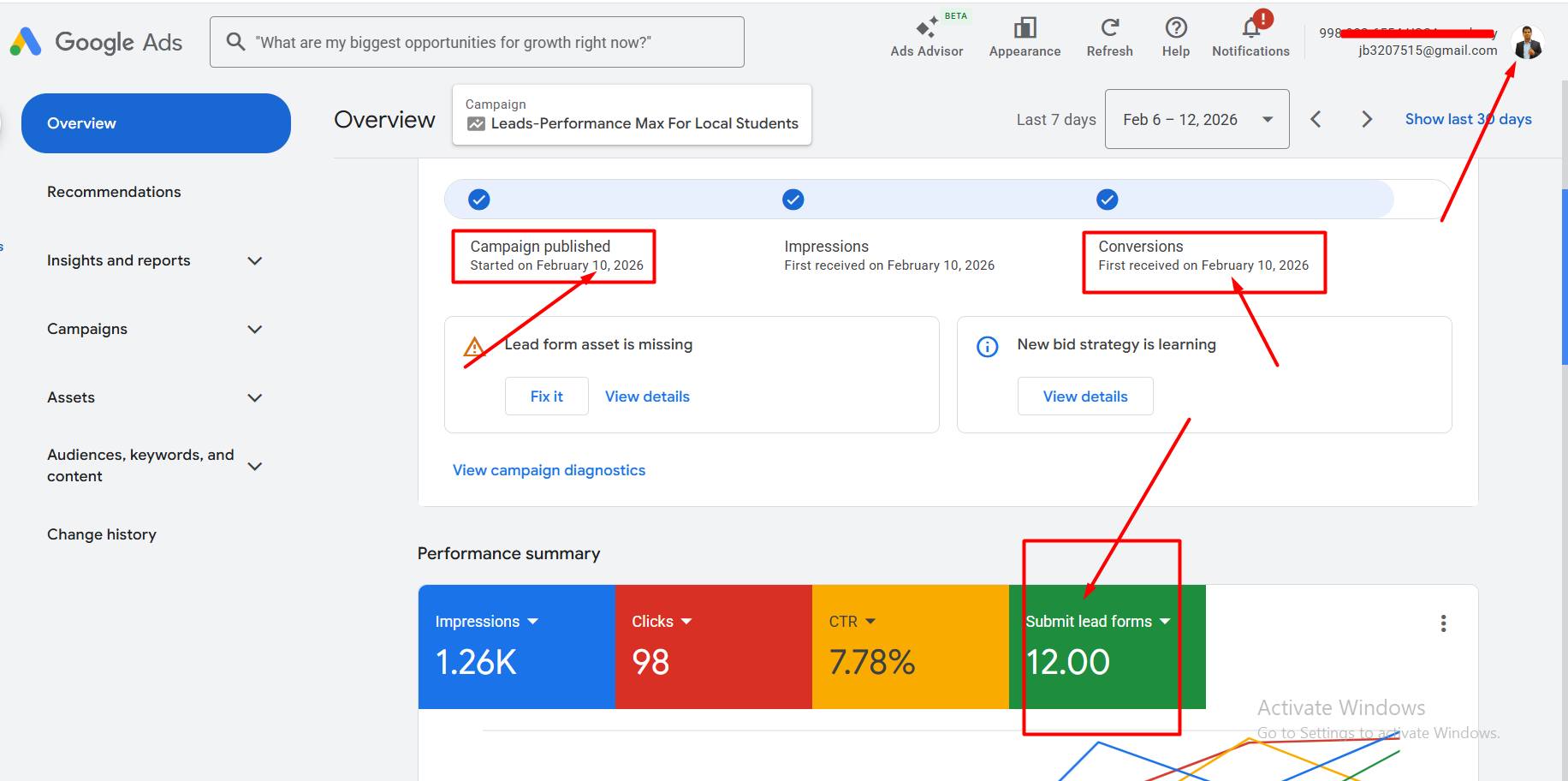
Task: Go to the previous date range
Action: [x=1316, y=119]
